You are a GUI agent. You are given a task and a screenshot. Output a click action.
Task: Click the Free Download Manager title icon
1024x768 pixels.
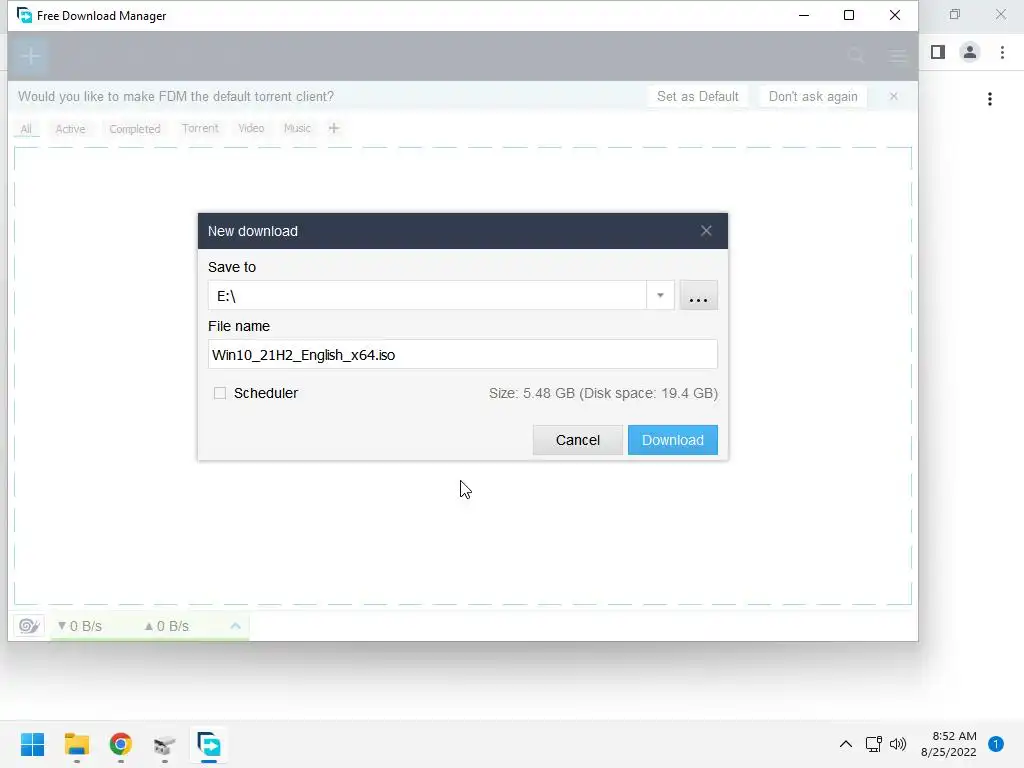[24, 15]
